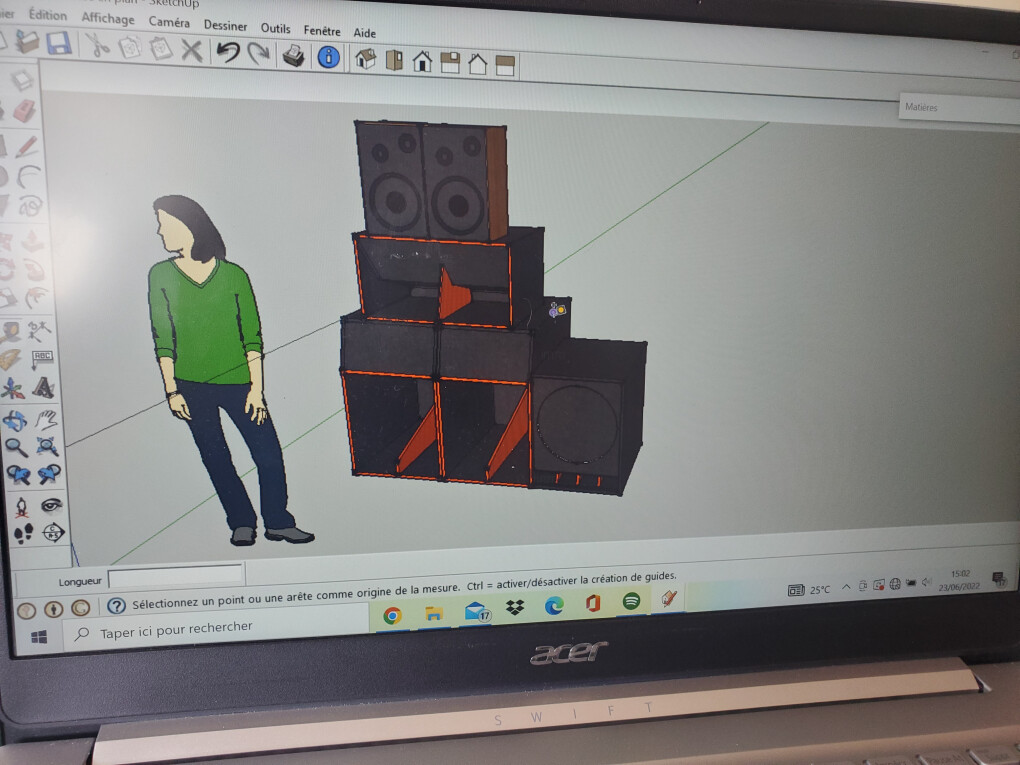Select the Look Around eye tool
Viewport: 1020px width, 765px height.
click(x=51, y=505)
